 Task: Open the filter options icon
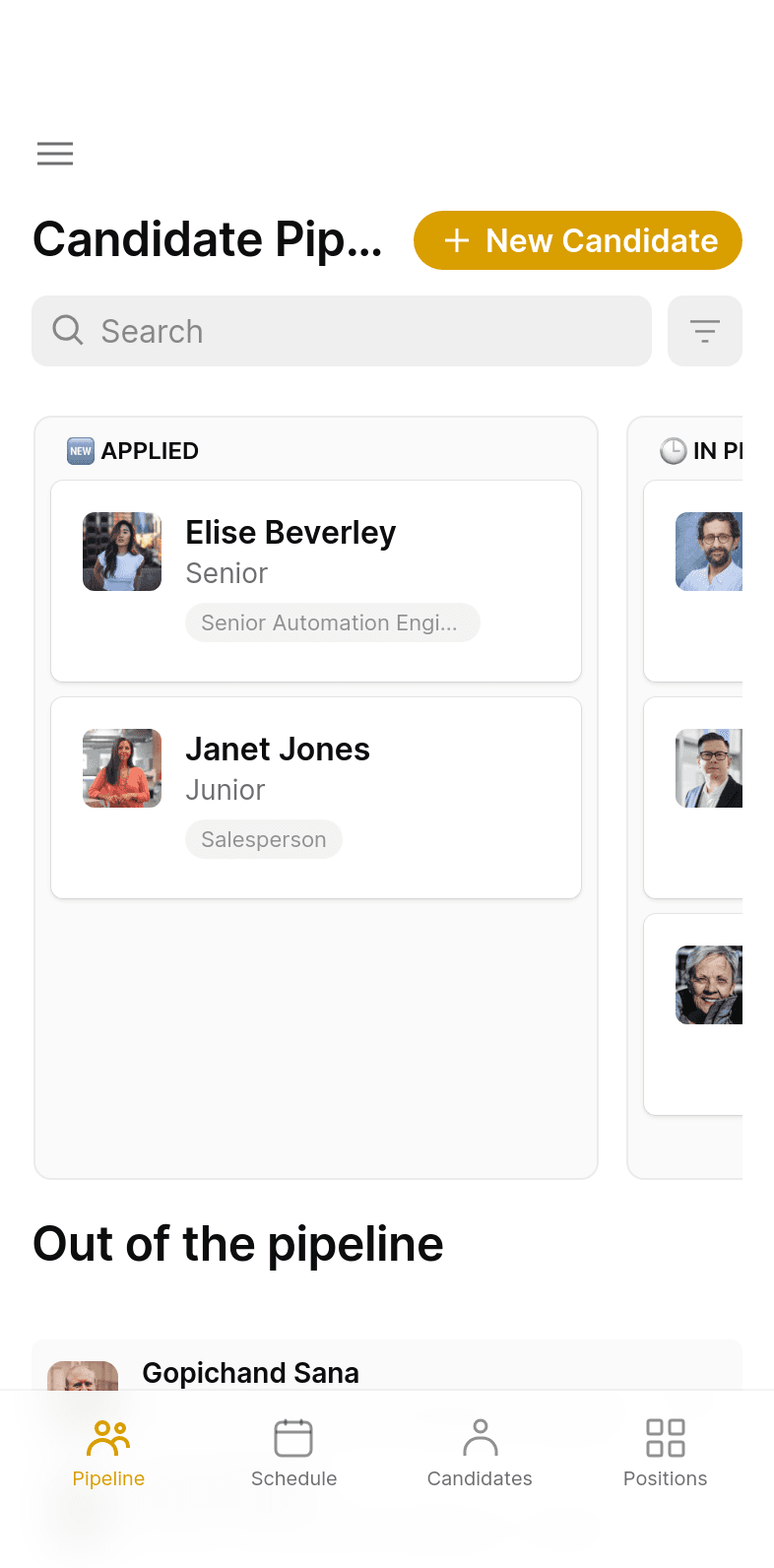705,331
